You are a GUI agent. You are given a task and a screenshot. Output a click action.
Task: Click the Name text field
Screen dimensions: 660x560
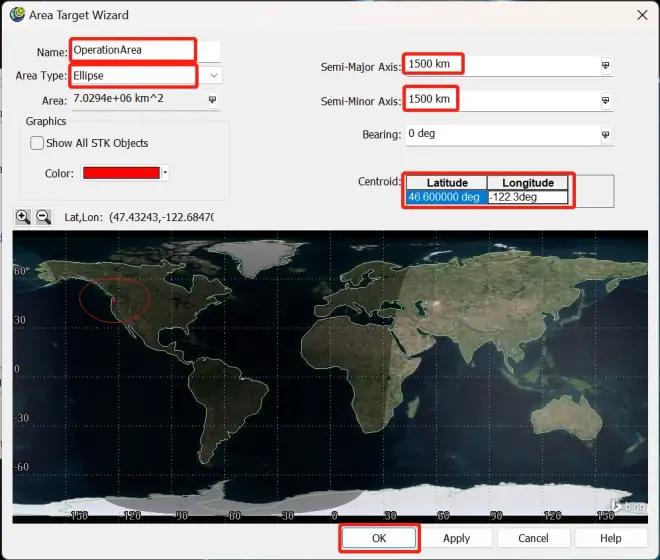132,50
